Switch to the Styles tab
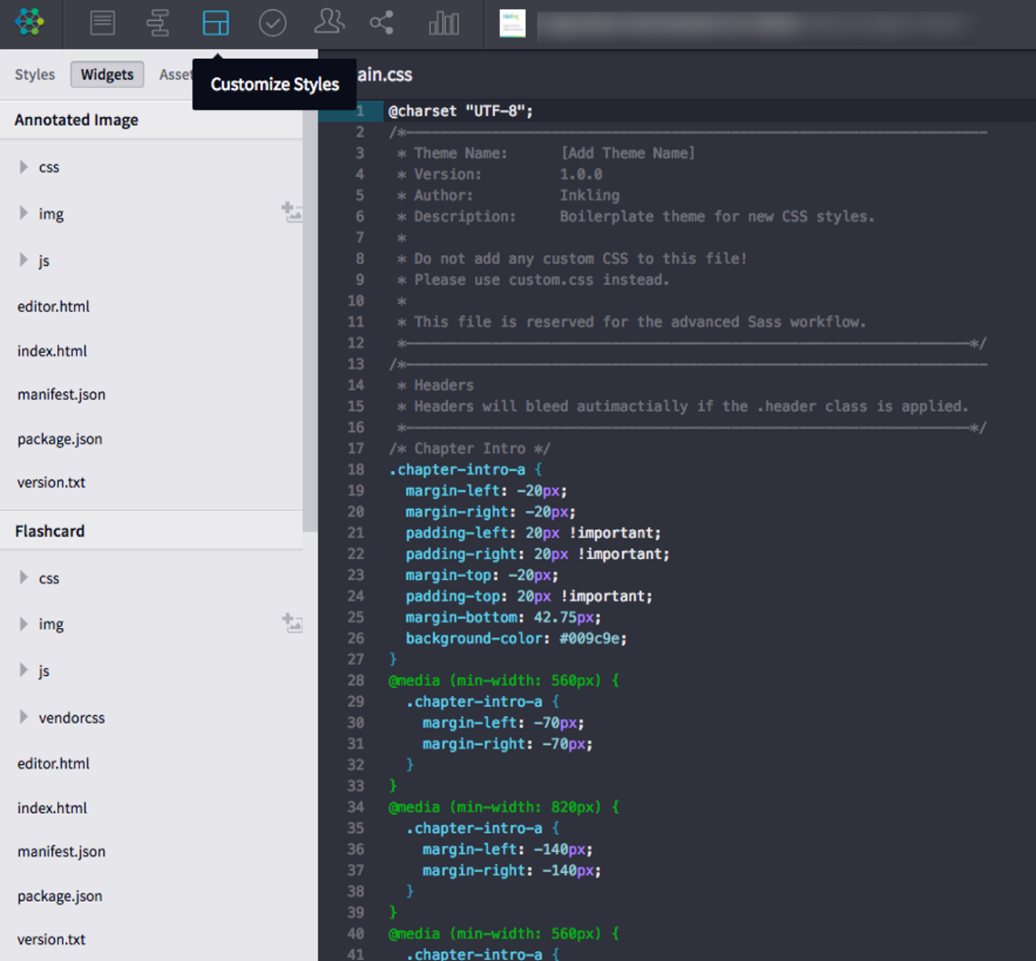The height and width of the screenshot is (961, 1036). click(34, 74)
